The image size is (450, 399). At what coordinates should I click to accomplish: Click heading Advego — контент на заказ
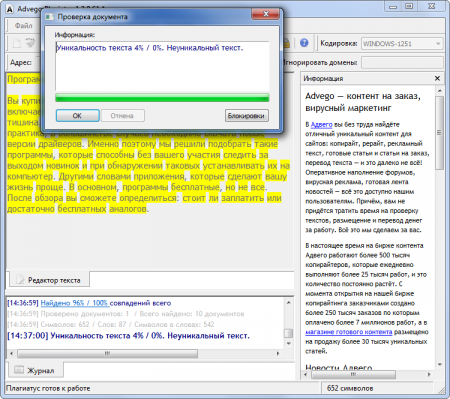363,102
